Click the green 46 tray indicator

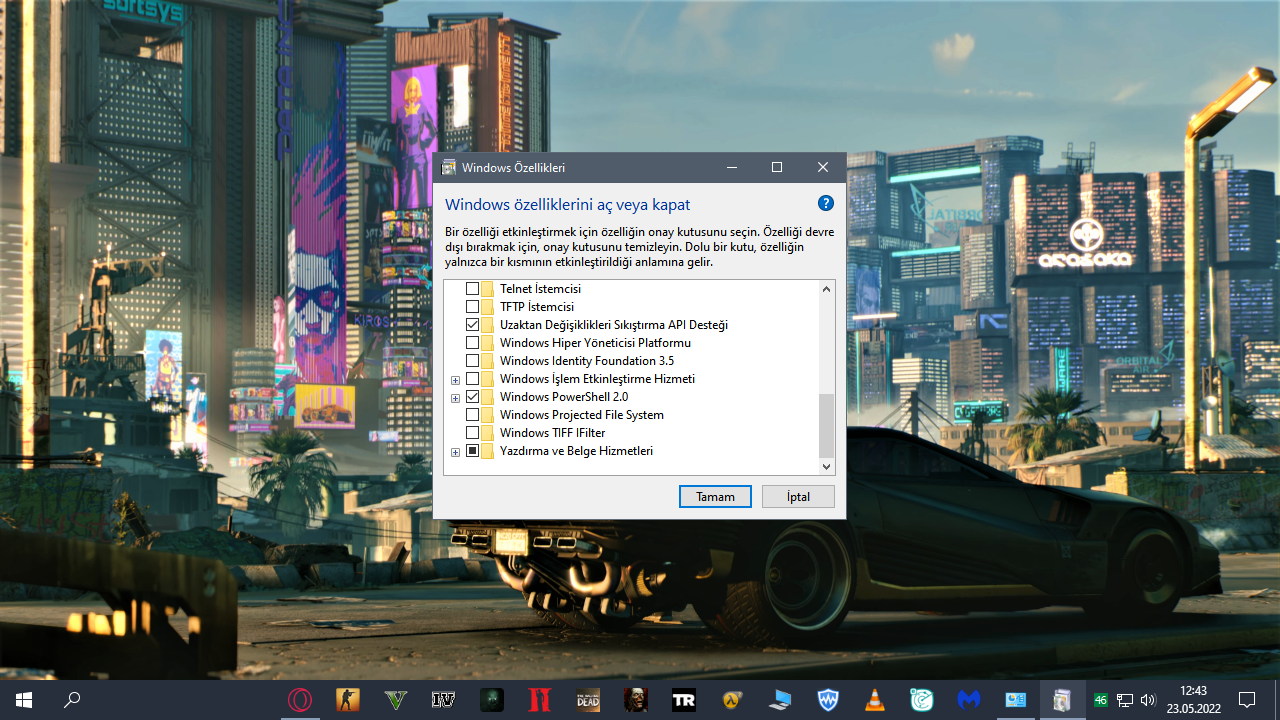pyautogui.click(x=1101, y=700)
